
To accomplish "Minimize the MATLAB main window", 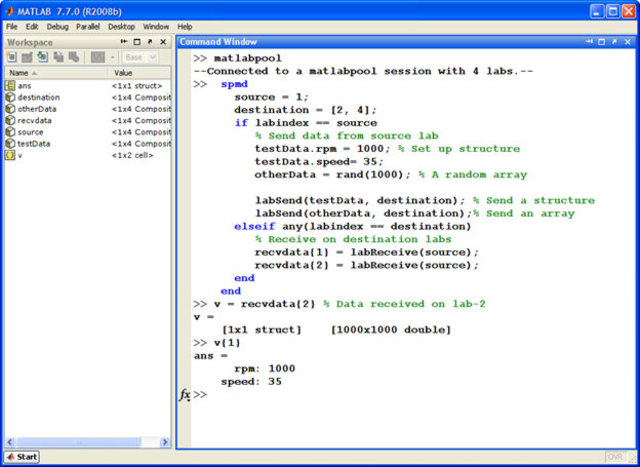I will [597, 12].
